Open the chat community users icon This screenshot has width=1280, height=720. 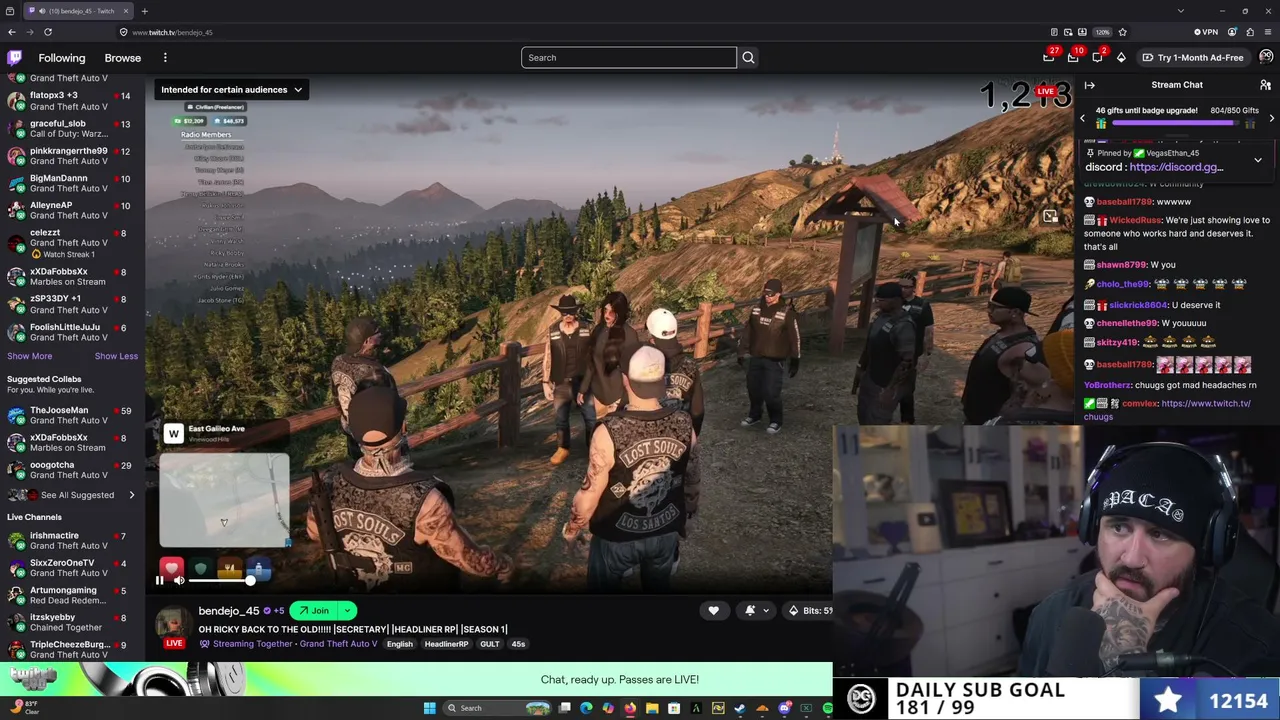[x=1265, y=85]
